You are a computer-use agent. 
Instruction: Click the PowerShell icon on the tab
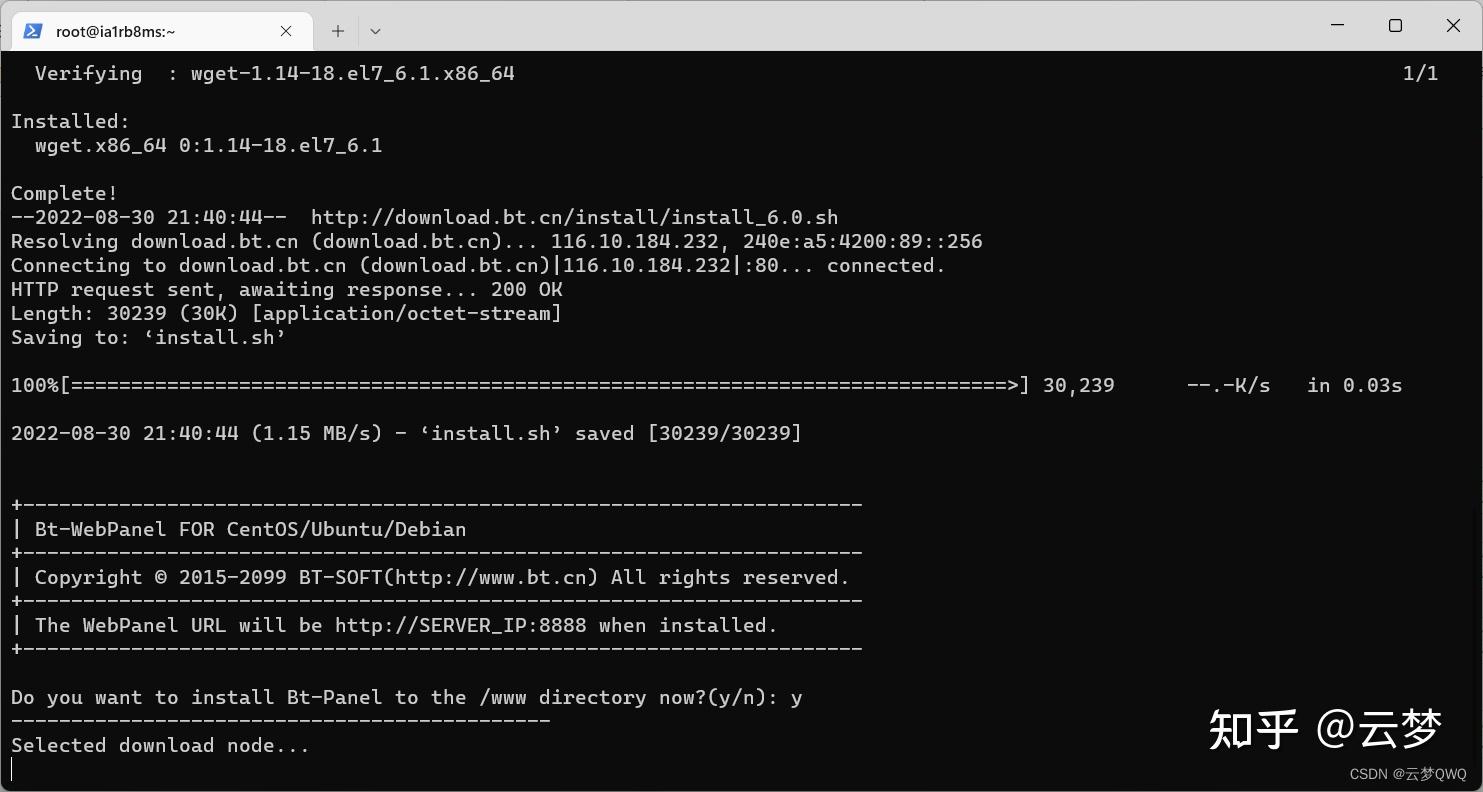coord(32,31)
